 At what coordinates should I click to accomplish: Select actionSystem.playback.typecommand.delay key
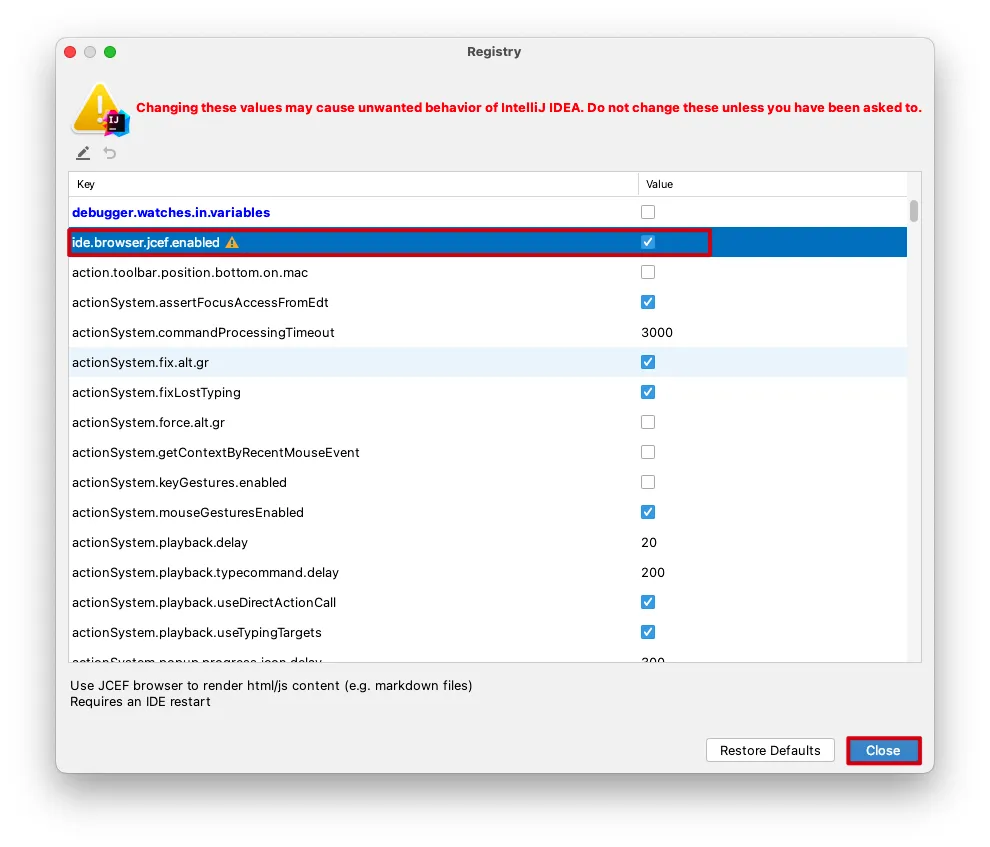point(205,572)
